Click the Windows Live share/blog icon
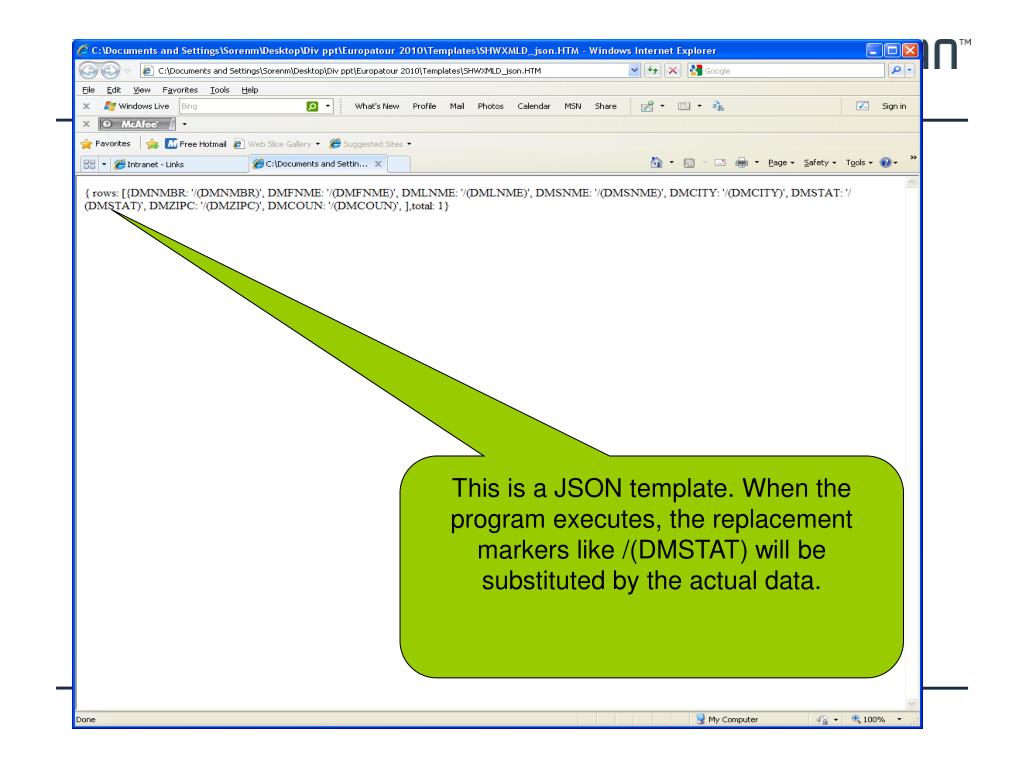Image resolution: width=1024 pixels, height=768 pixels. (x=647, y=106)
